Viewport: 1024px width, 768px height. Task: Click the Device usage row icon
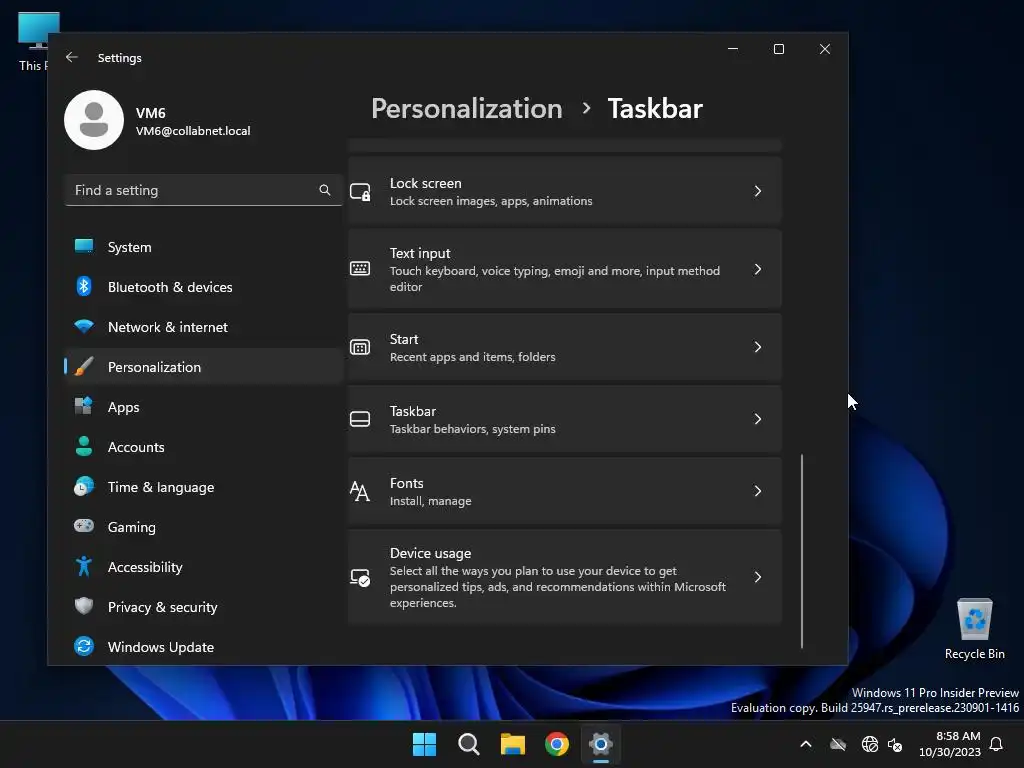[360, 577]
